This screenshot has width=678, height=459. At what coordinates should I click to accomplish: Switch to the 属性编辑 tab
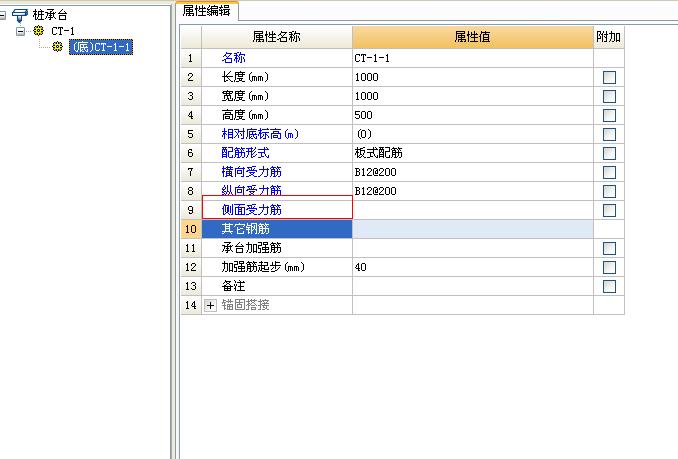[x=206, y=10]
